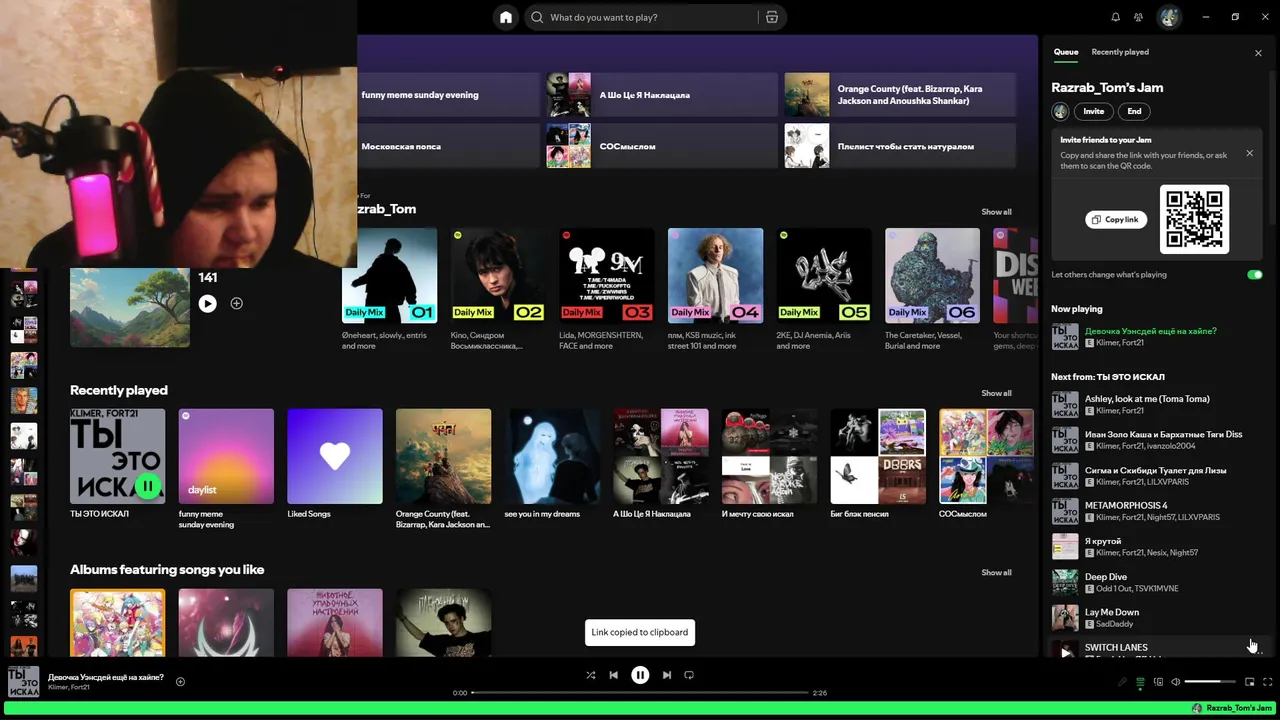Click the Copy link button

click(x=1116, y=219)
